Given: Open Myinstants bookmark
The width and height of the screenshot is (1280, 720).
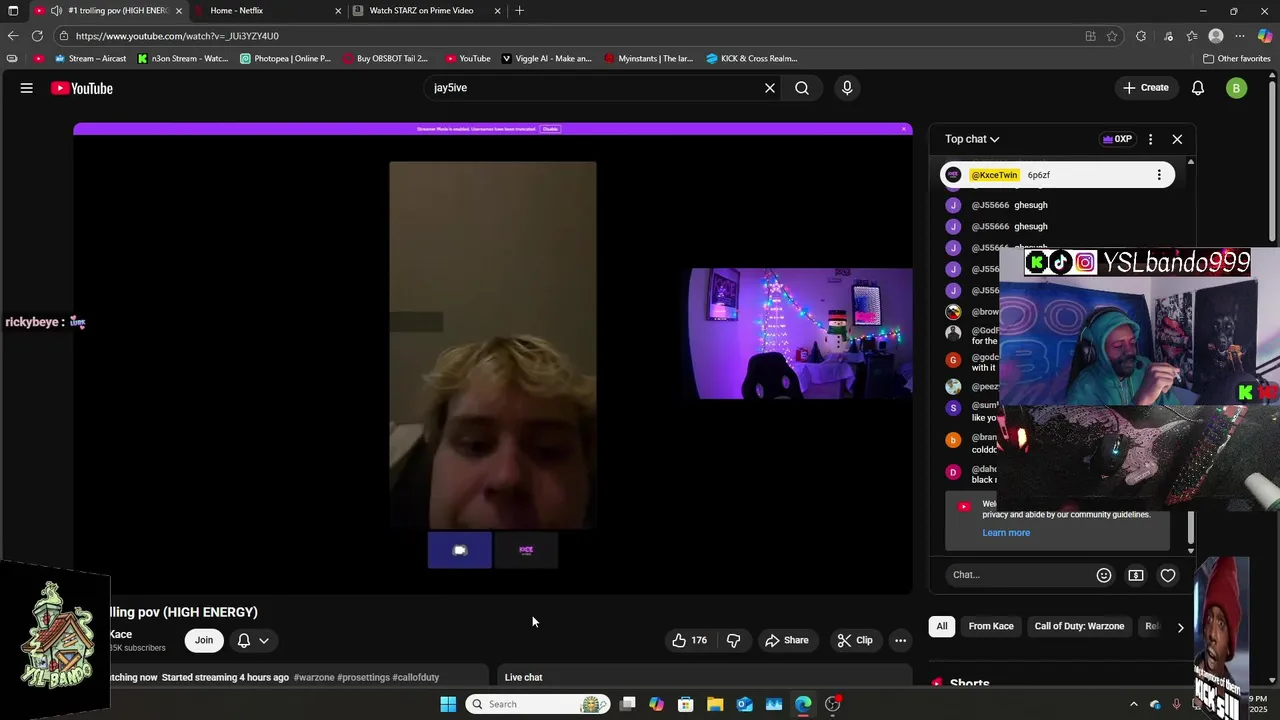Looking at the screenshot, I should pyautogui.click(x=648, y=59).
